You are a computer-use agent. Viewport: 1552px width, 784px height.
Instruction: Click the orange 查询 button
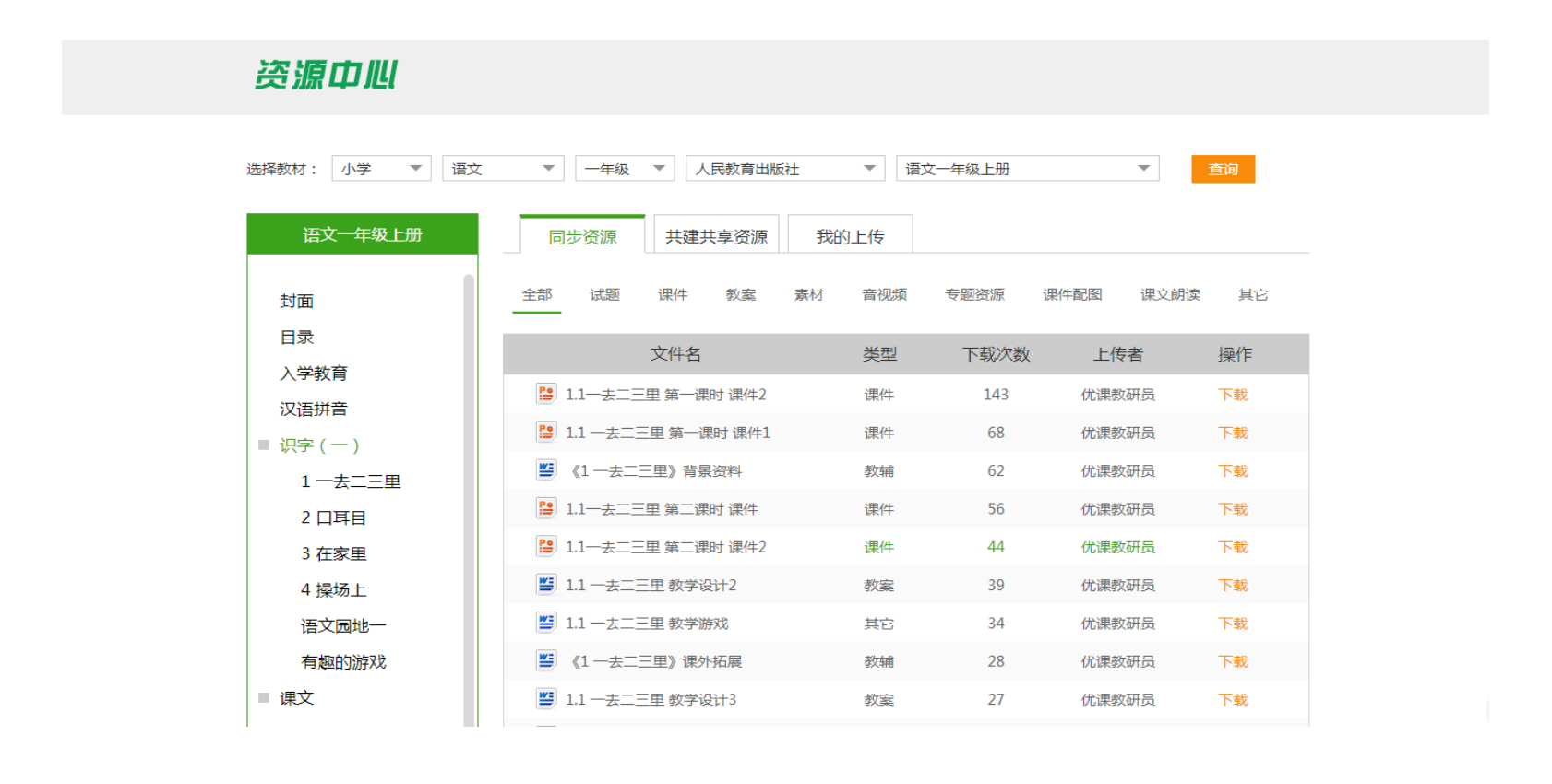(x=1223, y=169)
